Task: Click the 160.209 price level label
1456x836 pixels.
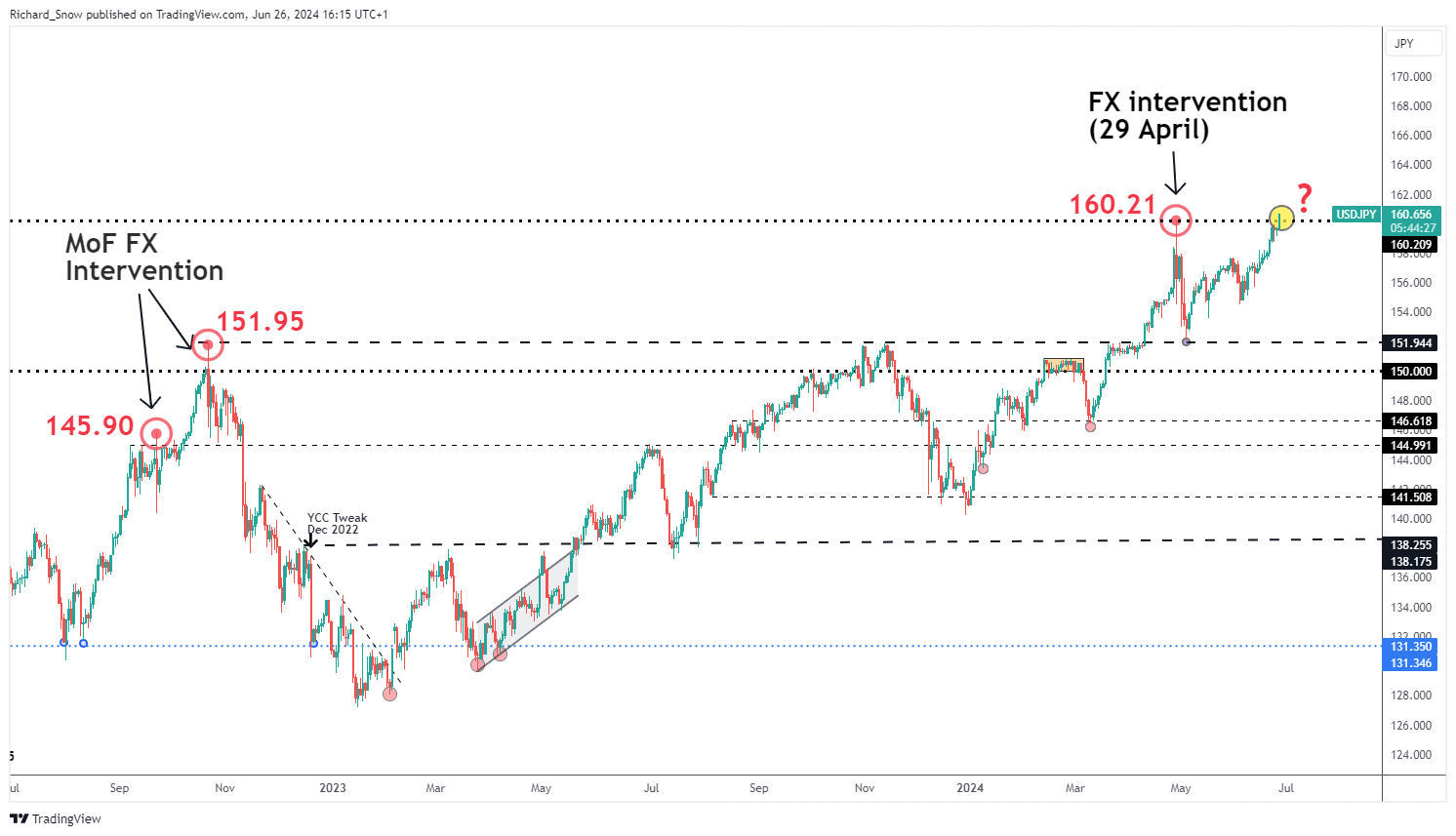Action: point(1411,245)
